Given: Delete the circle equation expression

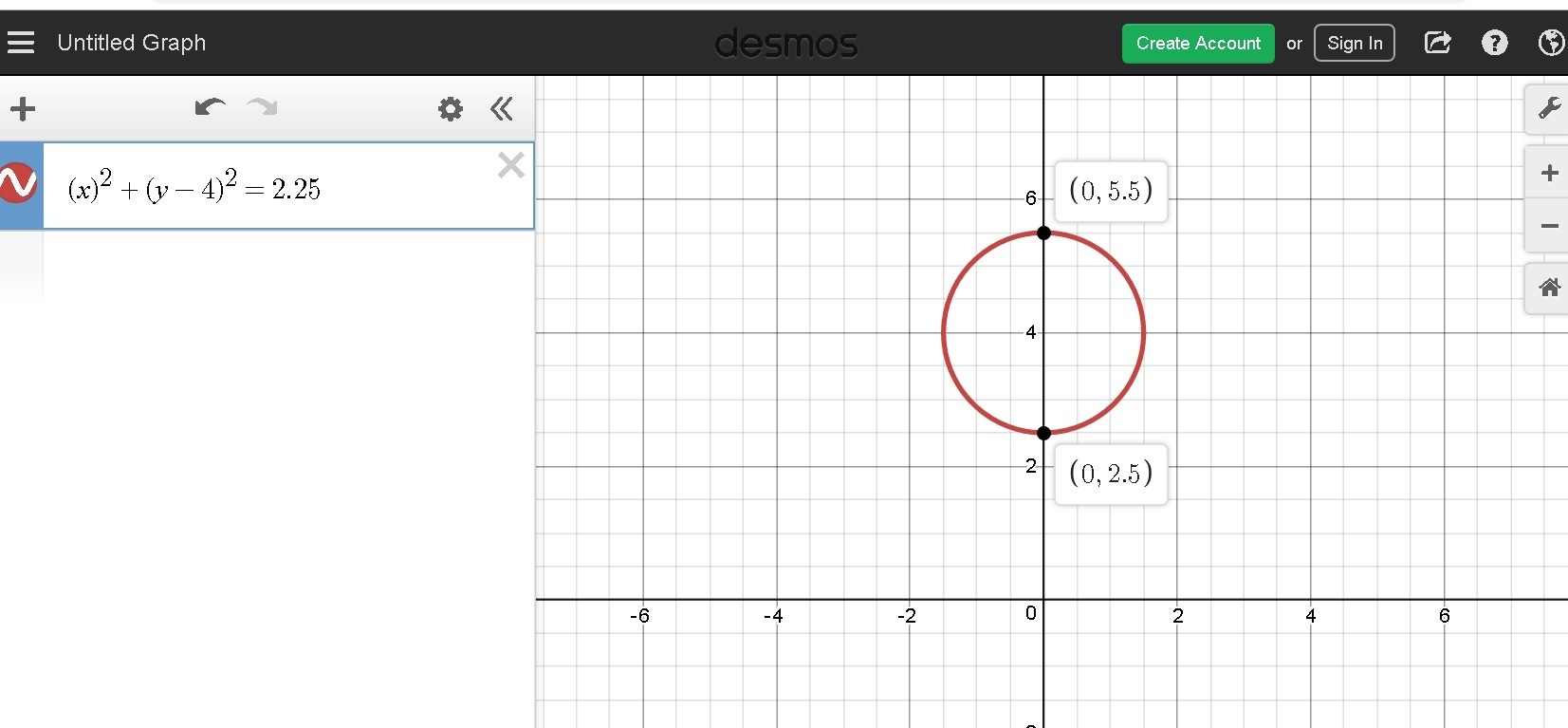Looking at the screenshot, I should [511, 165].
